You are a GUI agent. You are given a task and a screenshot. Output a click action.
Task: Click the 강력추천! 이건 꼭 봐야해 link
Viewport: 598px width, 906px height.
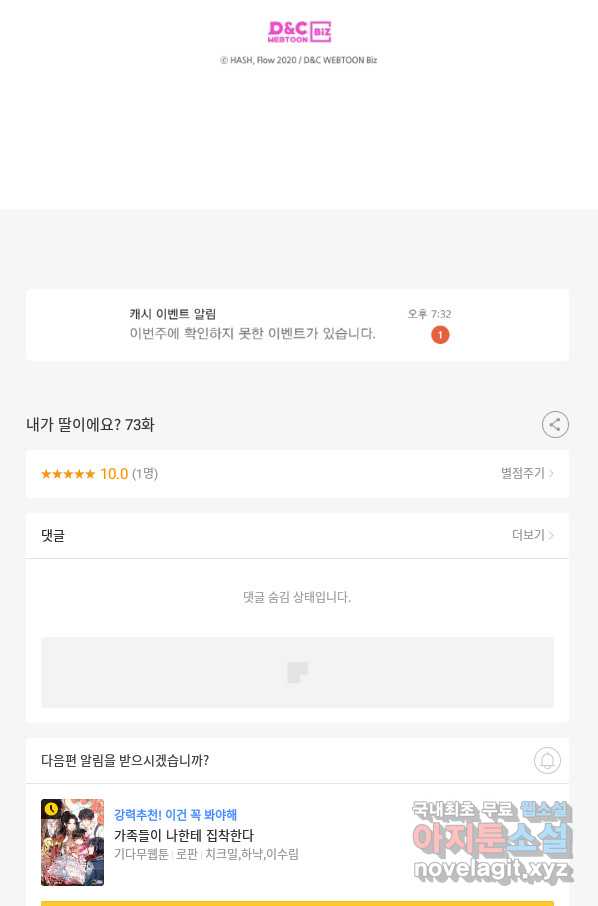pyautogui.click(x=176, y=815)
